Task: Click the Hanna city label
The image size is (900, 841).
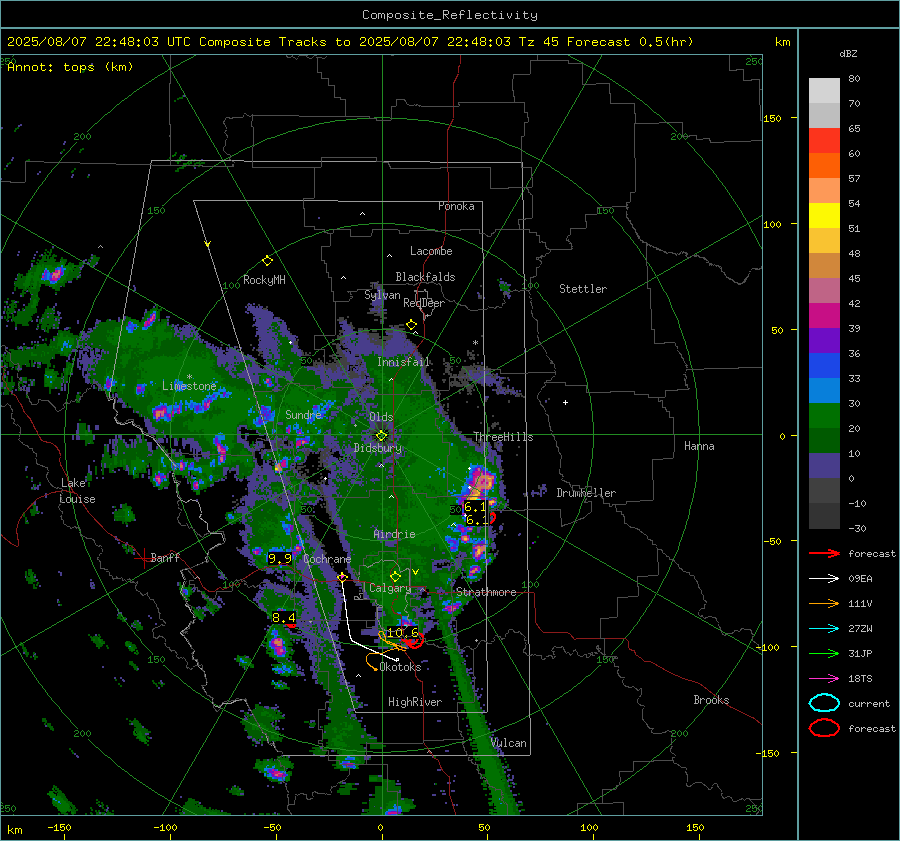Action: click(699, 446)
